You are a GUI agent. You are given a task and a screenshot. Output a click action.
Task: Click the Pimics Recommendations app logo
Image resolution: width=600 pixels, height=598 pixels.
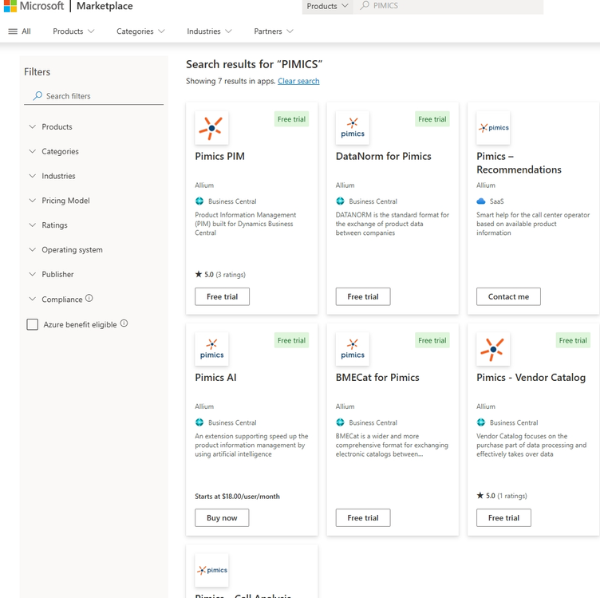493,128
